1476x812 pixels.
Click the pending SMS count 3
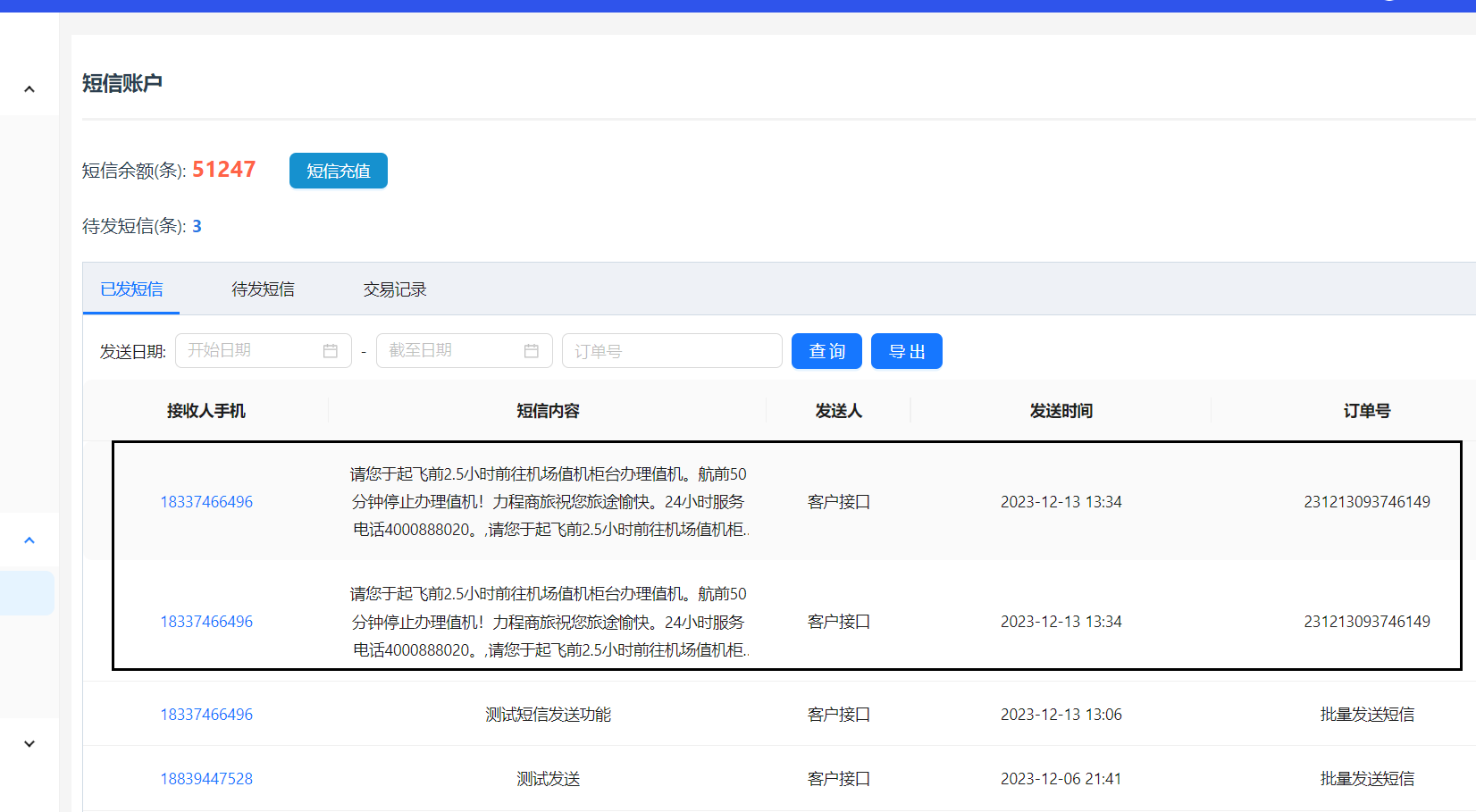197,227
